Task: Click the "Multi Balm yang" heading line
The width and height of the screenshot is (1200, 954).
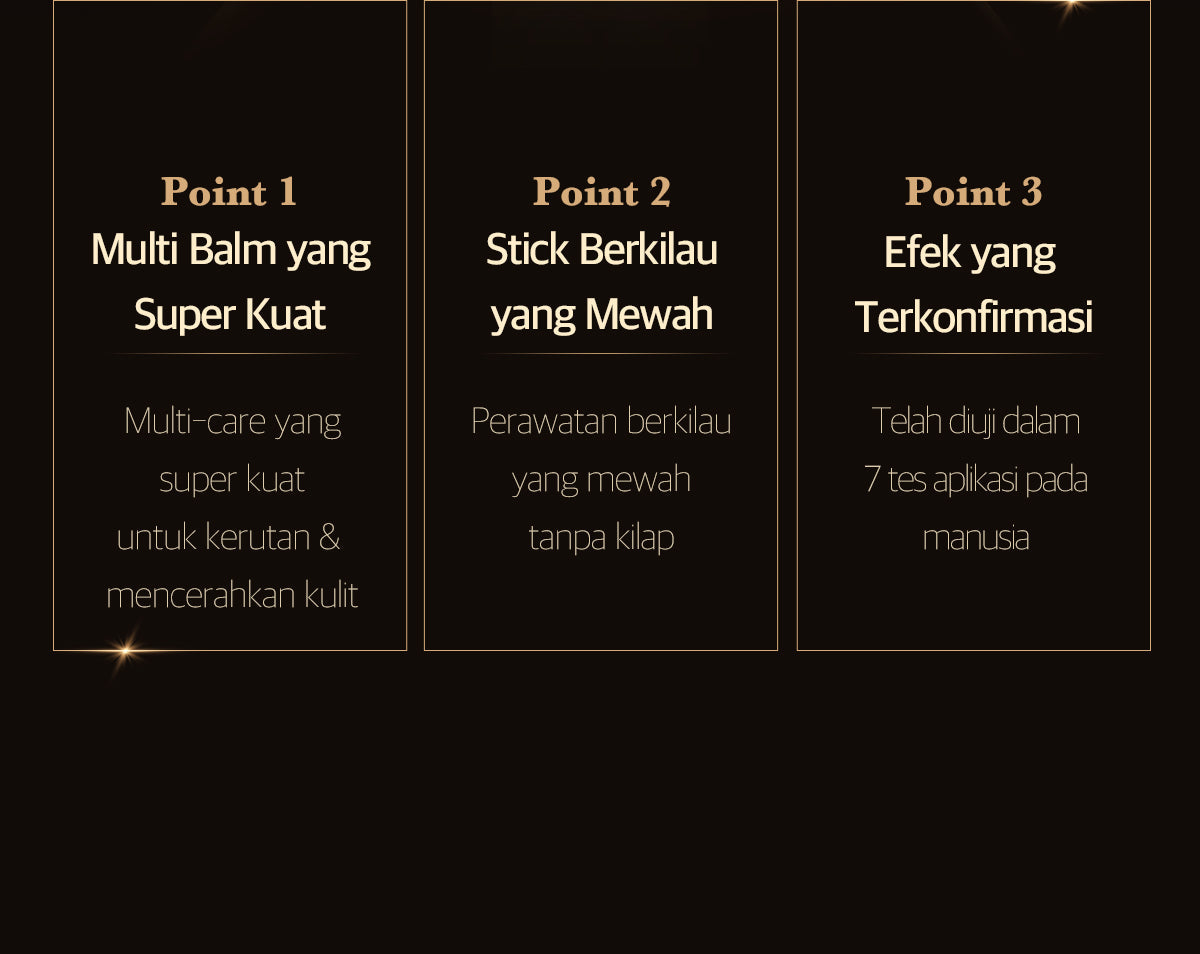Action: point(230,250)
